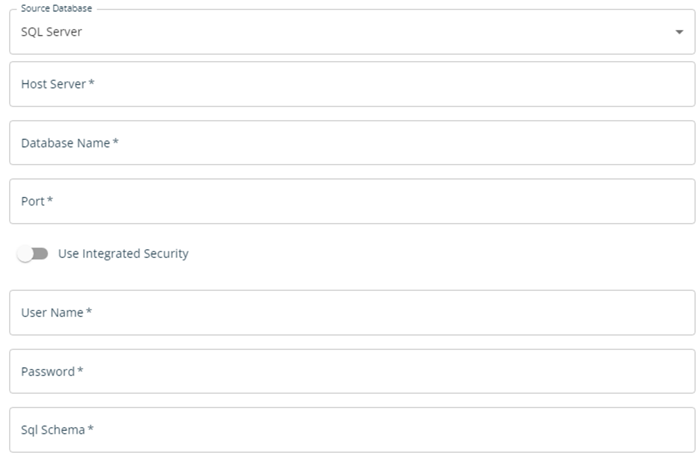Click the 'User Name *' placeholder label
Screen dimensions: 700x456
pyautogui.click(x=56, y=313)
